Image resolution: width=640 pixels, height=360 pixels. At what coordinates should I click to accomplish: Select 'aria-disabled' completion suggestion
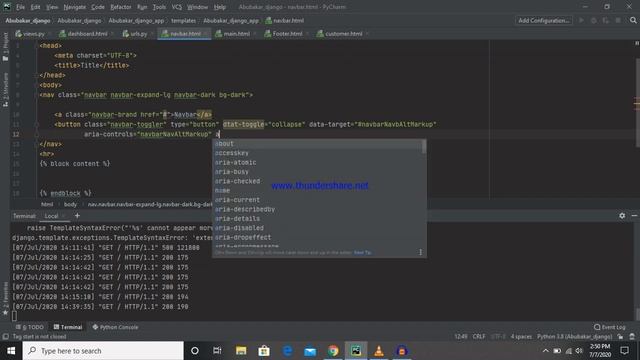317,228
